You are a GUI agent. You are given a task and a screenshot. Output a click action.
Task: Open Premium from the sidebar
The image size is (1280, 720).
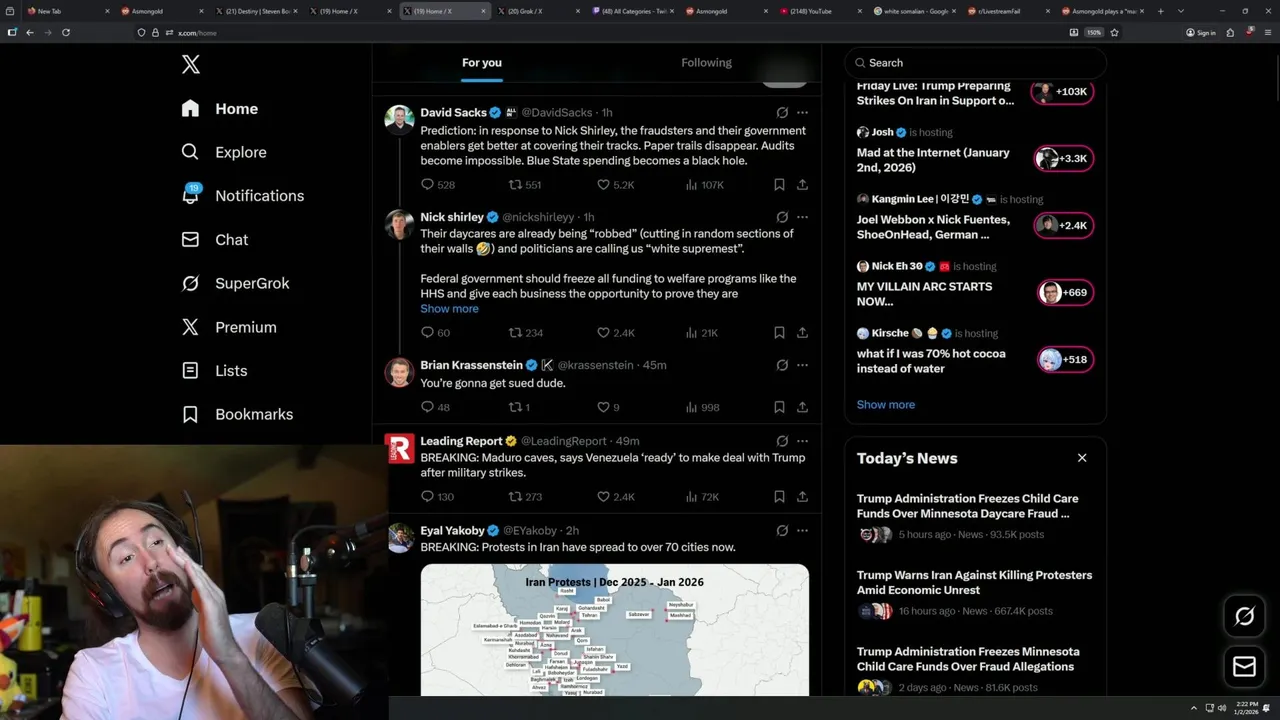tap(229, 327)
